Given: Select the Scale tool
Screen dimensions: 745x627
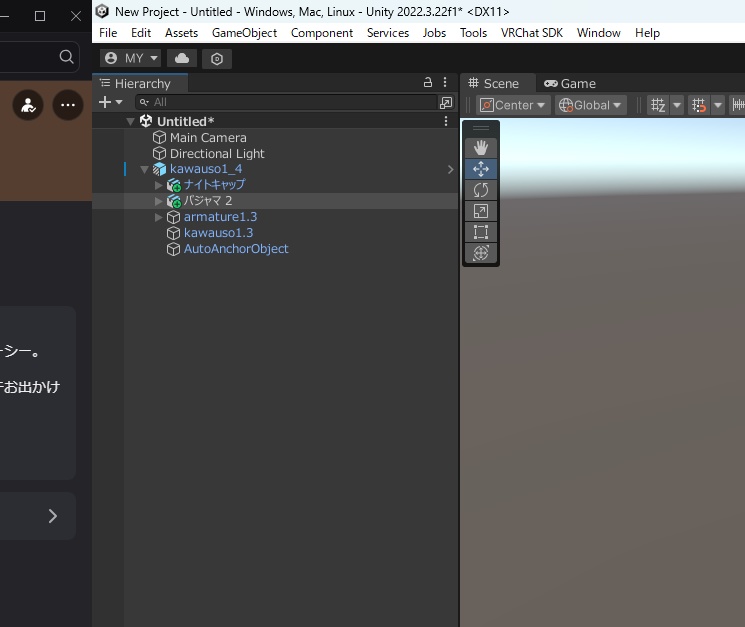Looking at the screenshot, I should 480,211.
